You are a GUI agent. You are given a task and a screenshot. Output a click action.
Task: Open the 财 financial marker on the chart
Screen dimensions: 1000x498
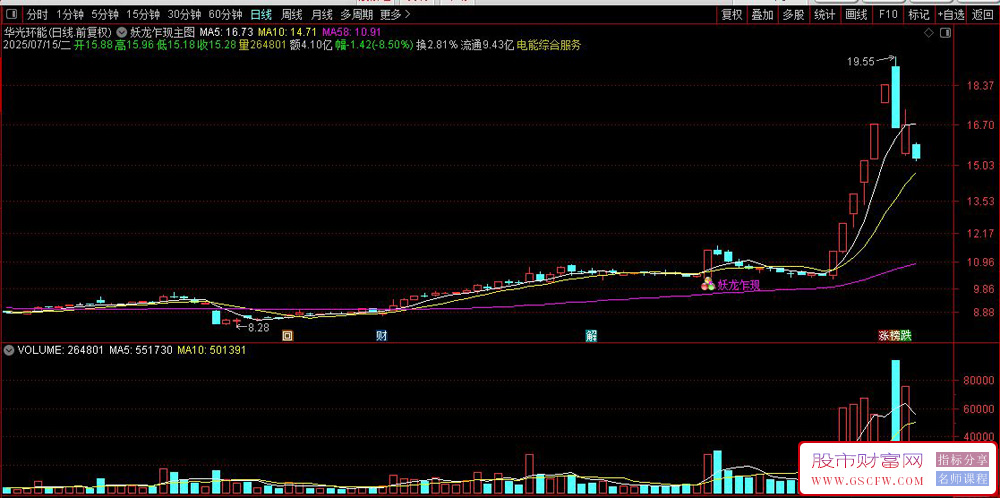click(381, 336)
